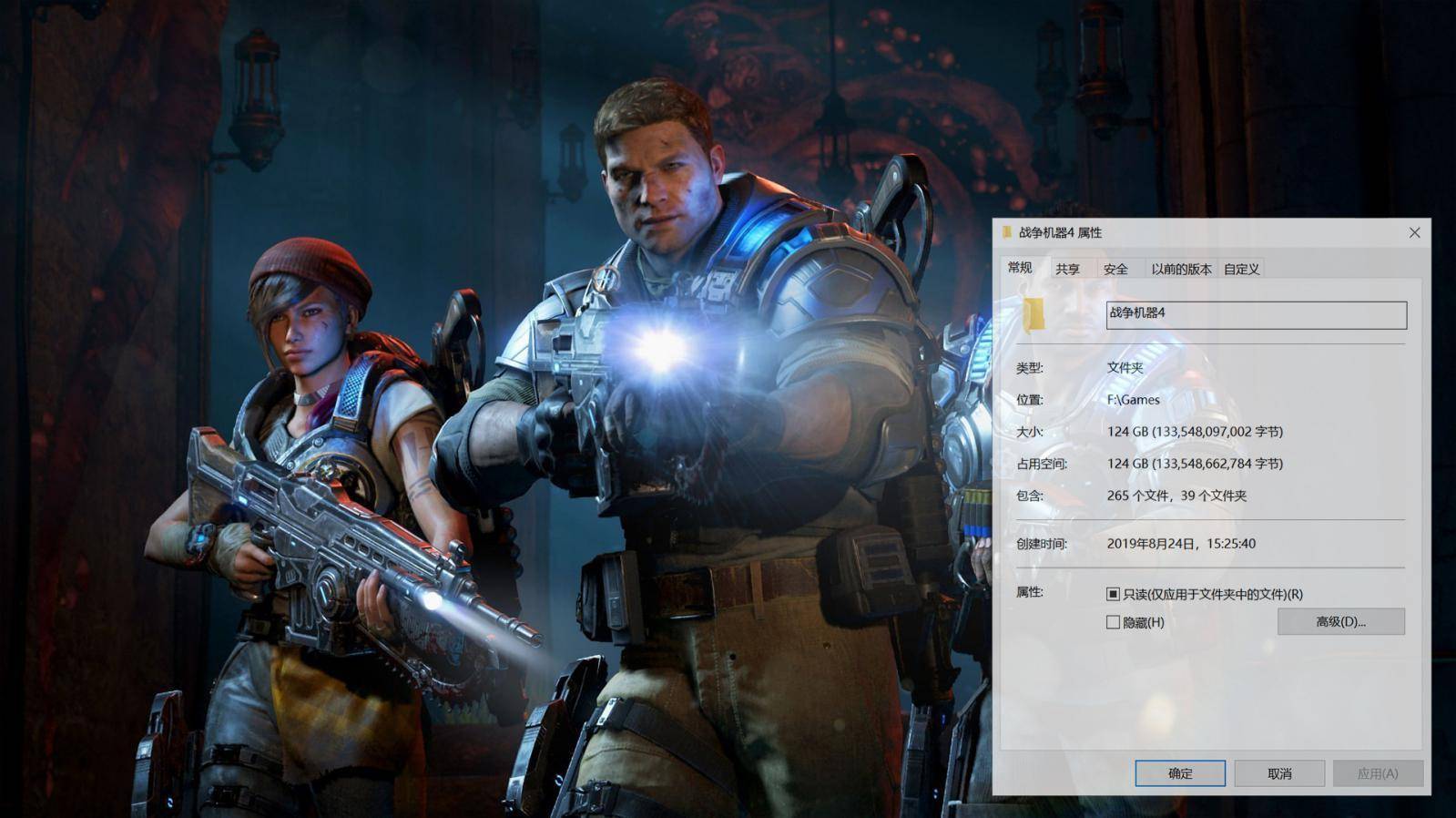Screen dimensions: 1456x818
Task: Switch to the 常规 tab
Action: tap(1020, 268)
